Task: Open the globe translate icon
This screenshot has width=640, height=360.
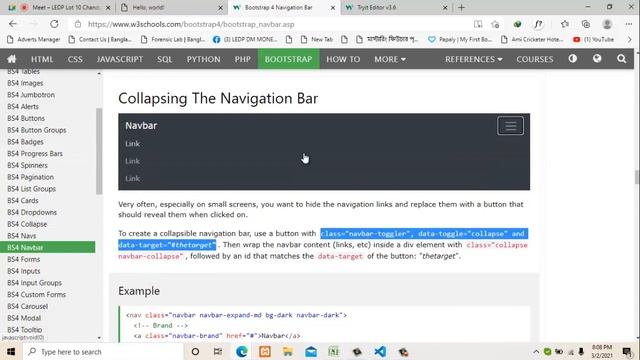Action: (x=597, y=59)
